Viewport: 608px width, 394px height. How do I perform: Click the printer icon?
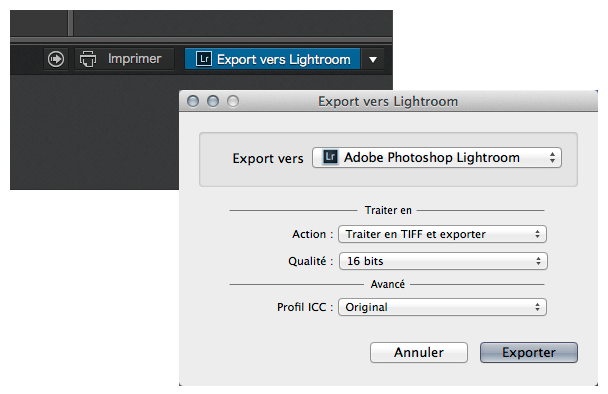88,59
